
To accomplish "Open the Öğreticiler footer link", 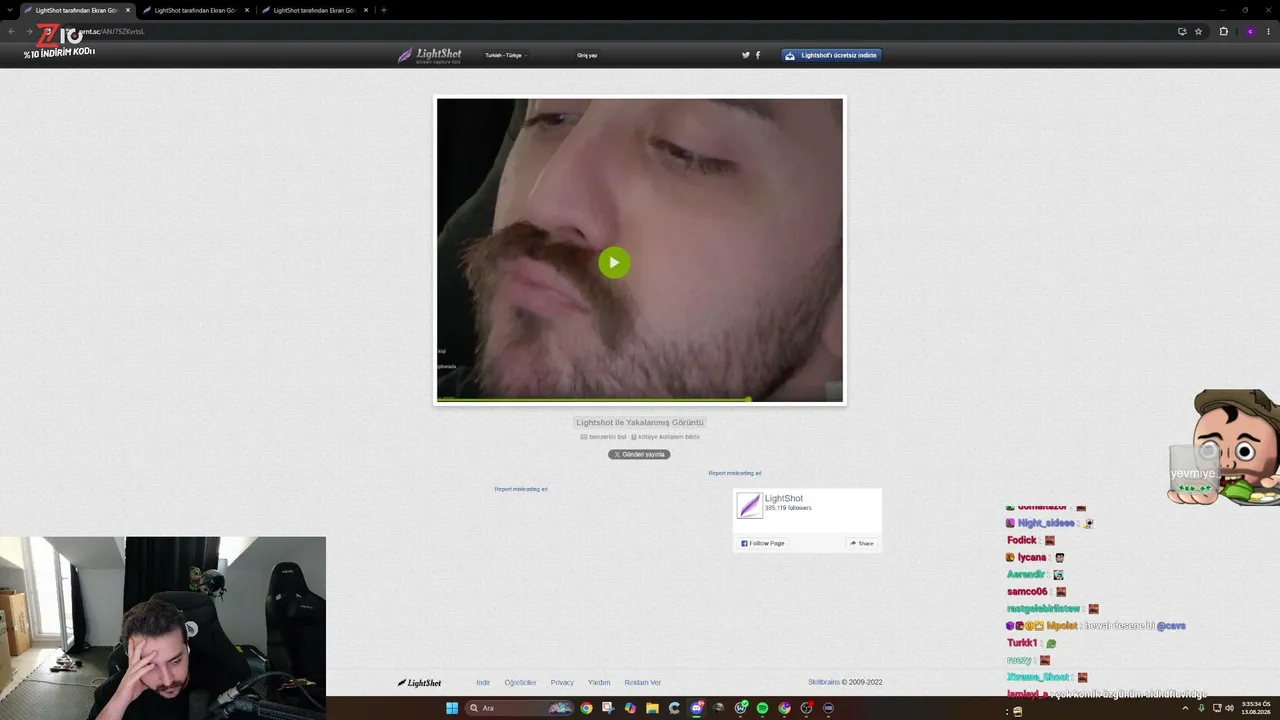I will (520, 683).
